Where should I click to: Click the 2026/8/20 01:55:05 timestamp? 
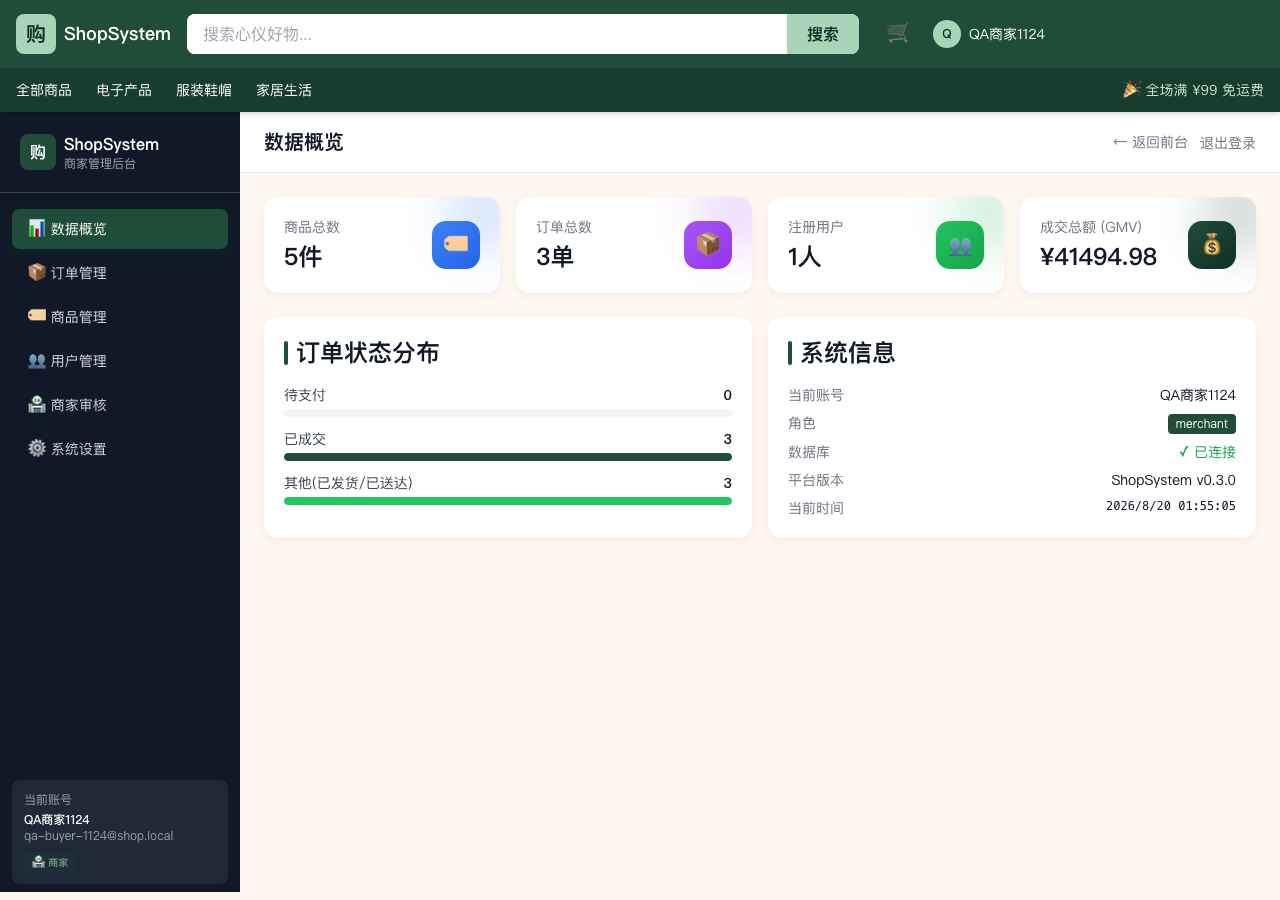[1171, 506]
